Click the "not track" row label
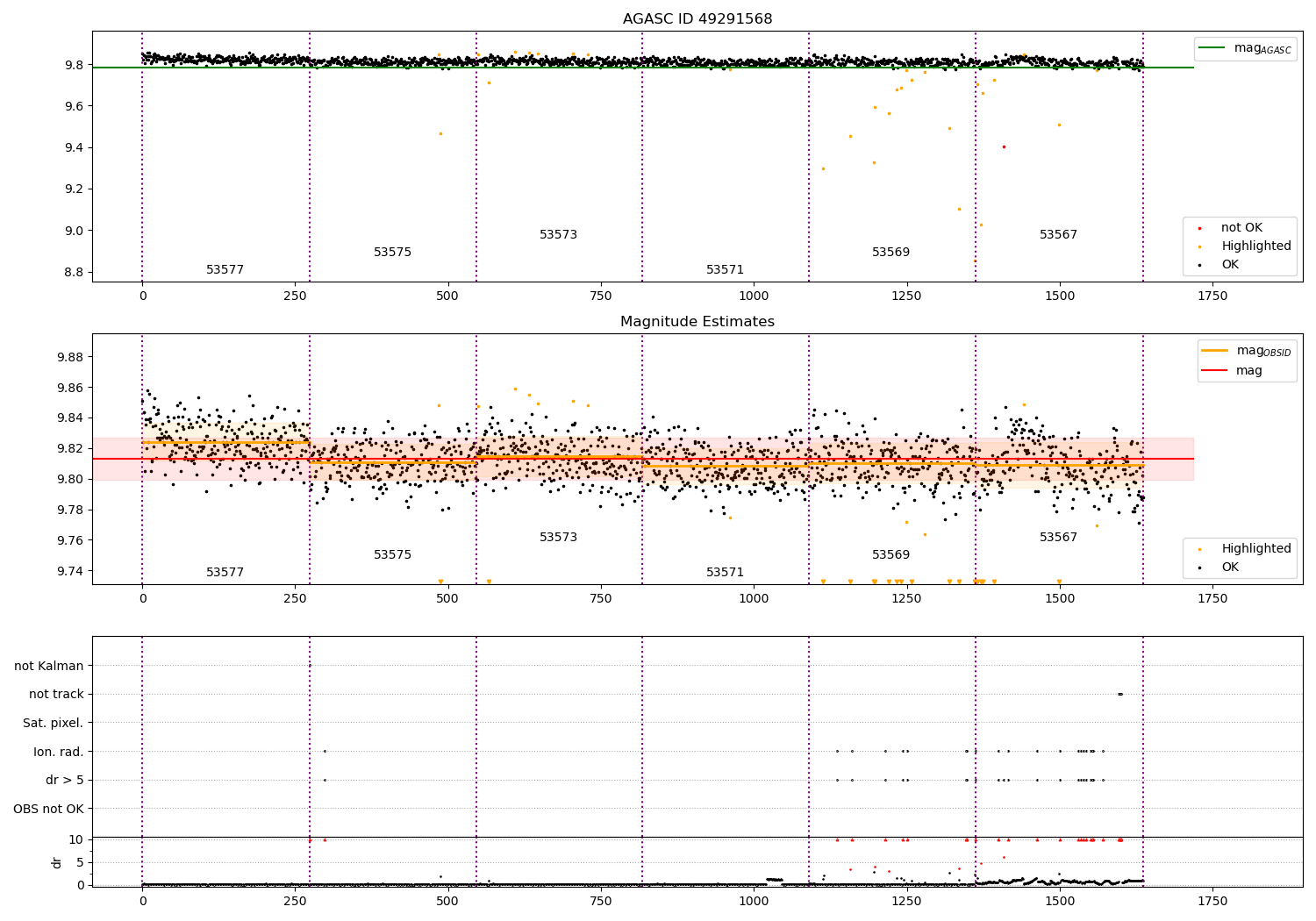 [56, 694]
